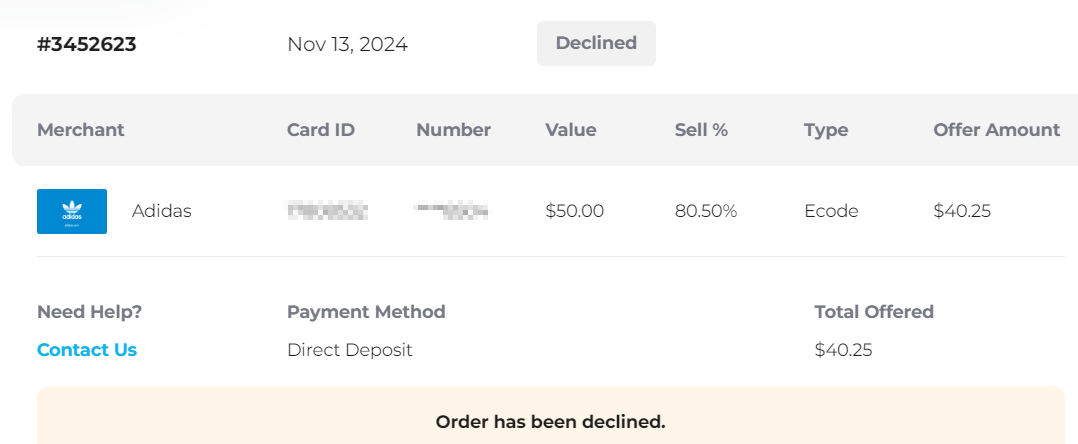
Task: Click the blurred card Number value
Action: pos(452,211)
